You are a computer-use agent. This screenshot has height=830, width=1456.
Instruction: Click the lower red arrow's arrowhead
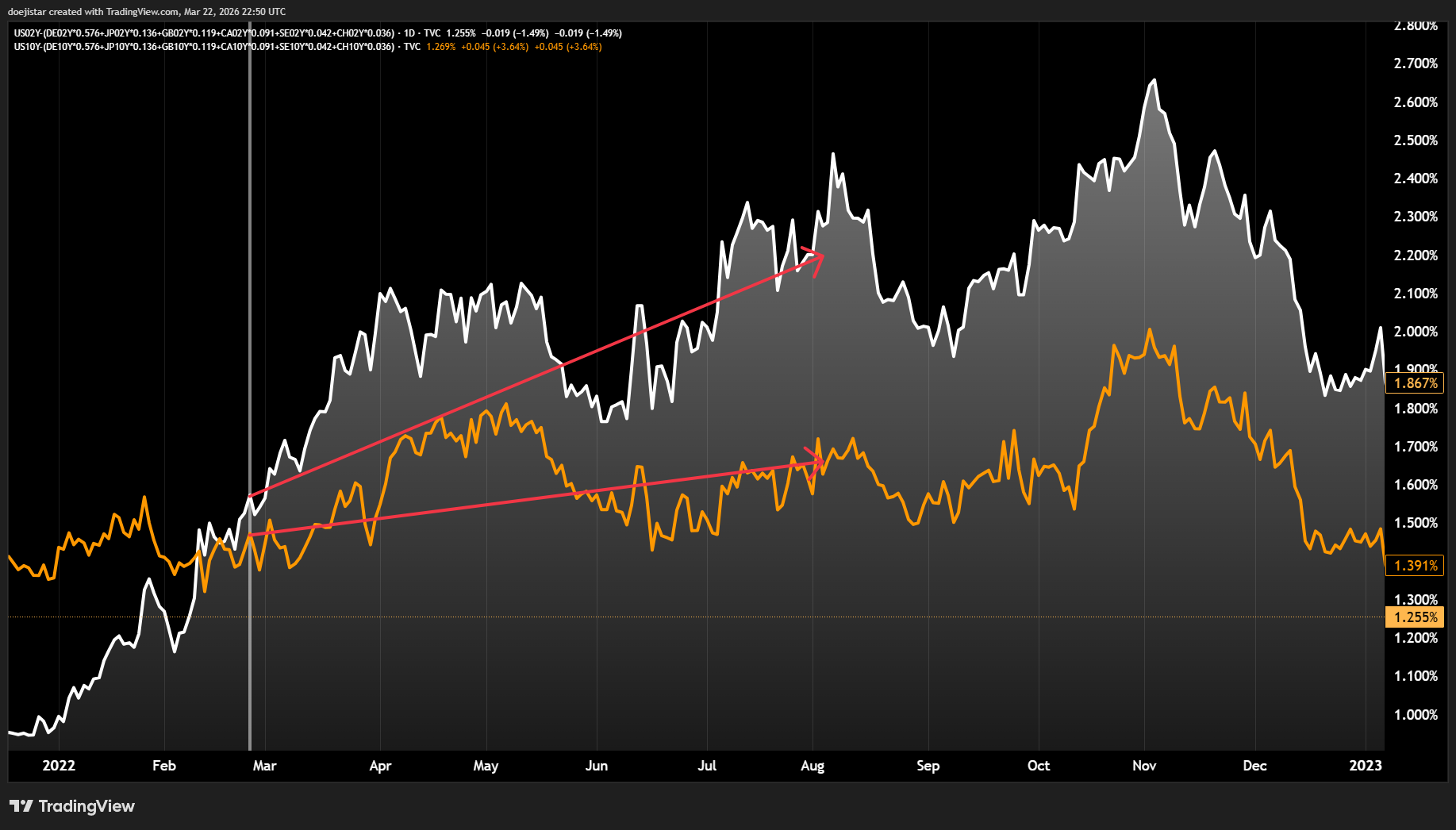click(820, 461)
